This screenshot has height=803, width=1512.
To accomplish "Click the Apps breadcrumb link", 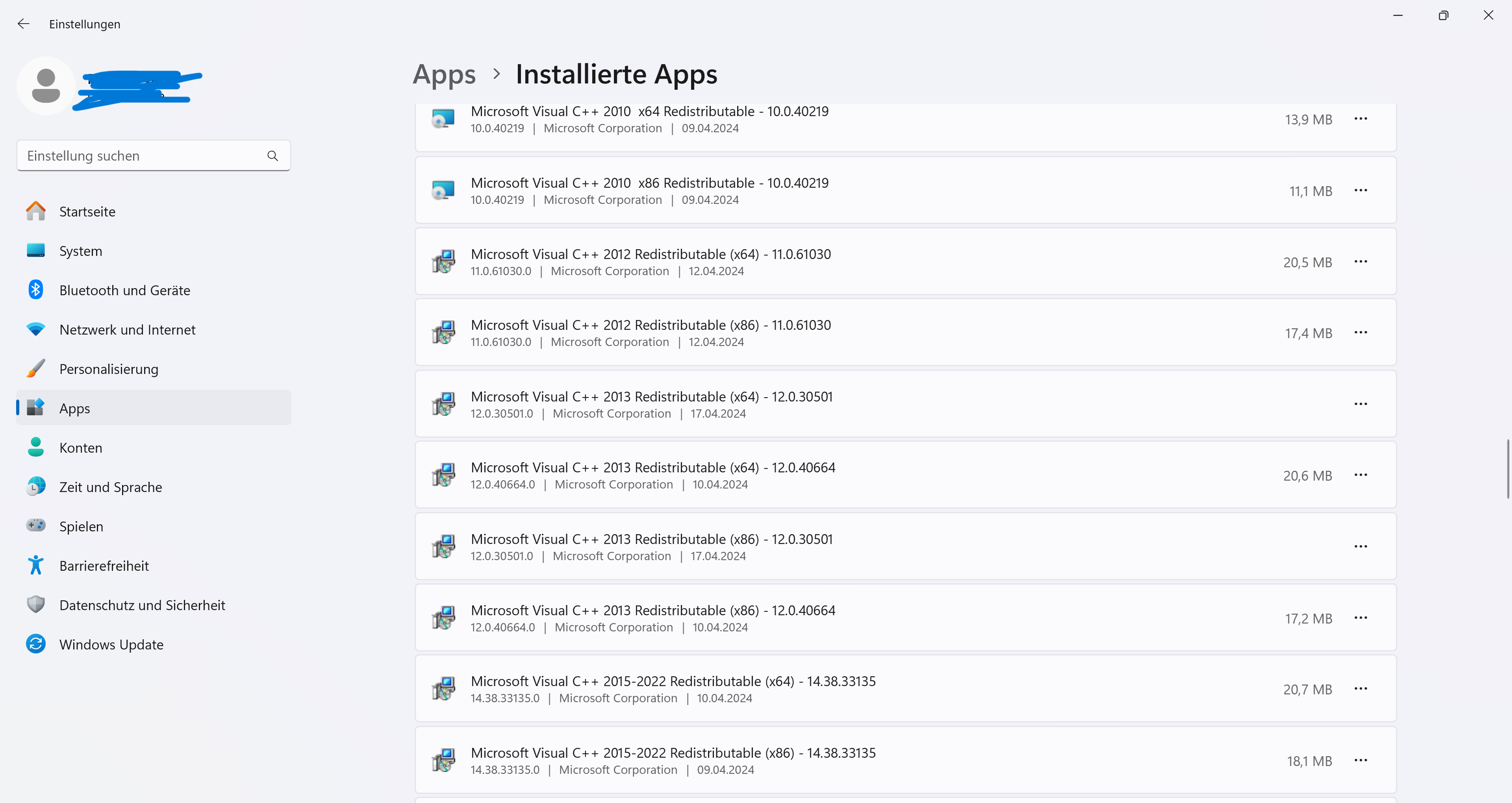I will pyautogui.click(x=444, y=74).
